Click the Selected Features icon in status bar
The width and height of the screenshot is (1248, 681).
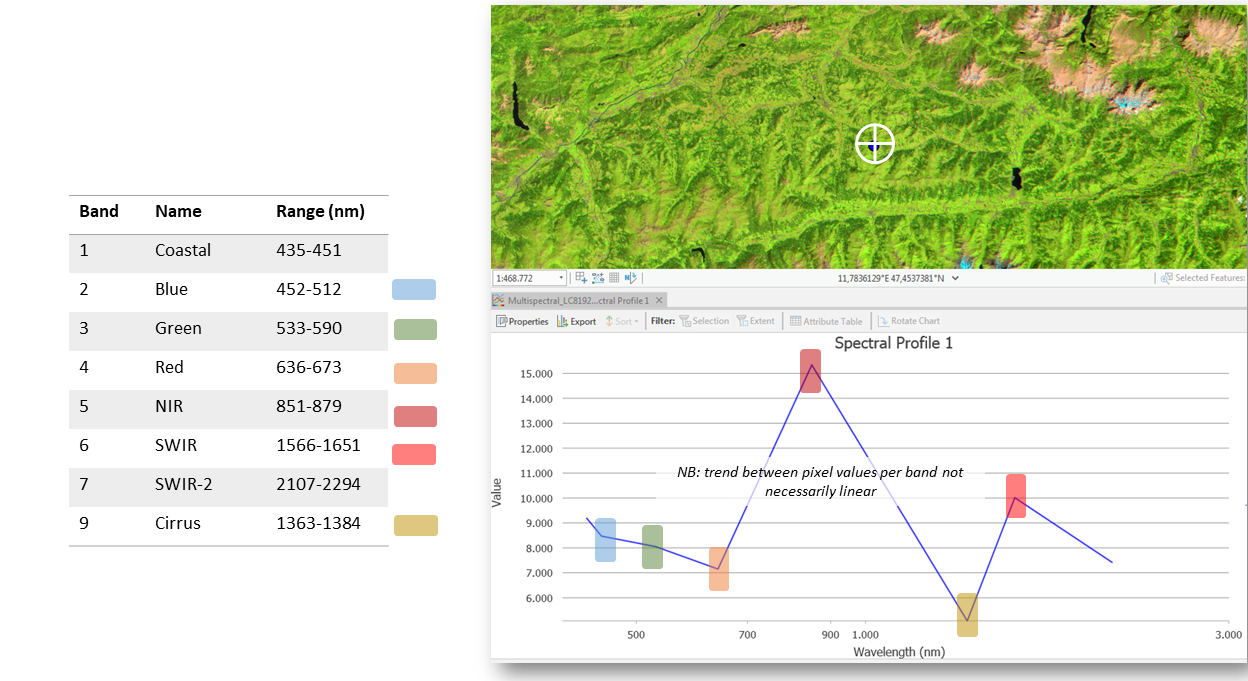coord(1166,278)
